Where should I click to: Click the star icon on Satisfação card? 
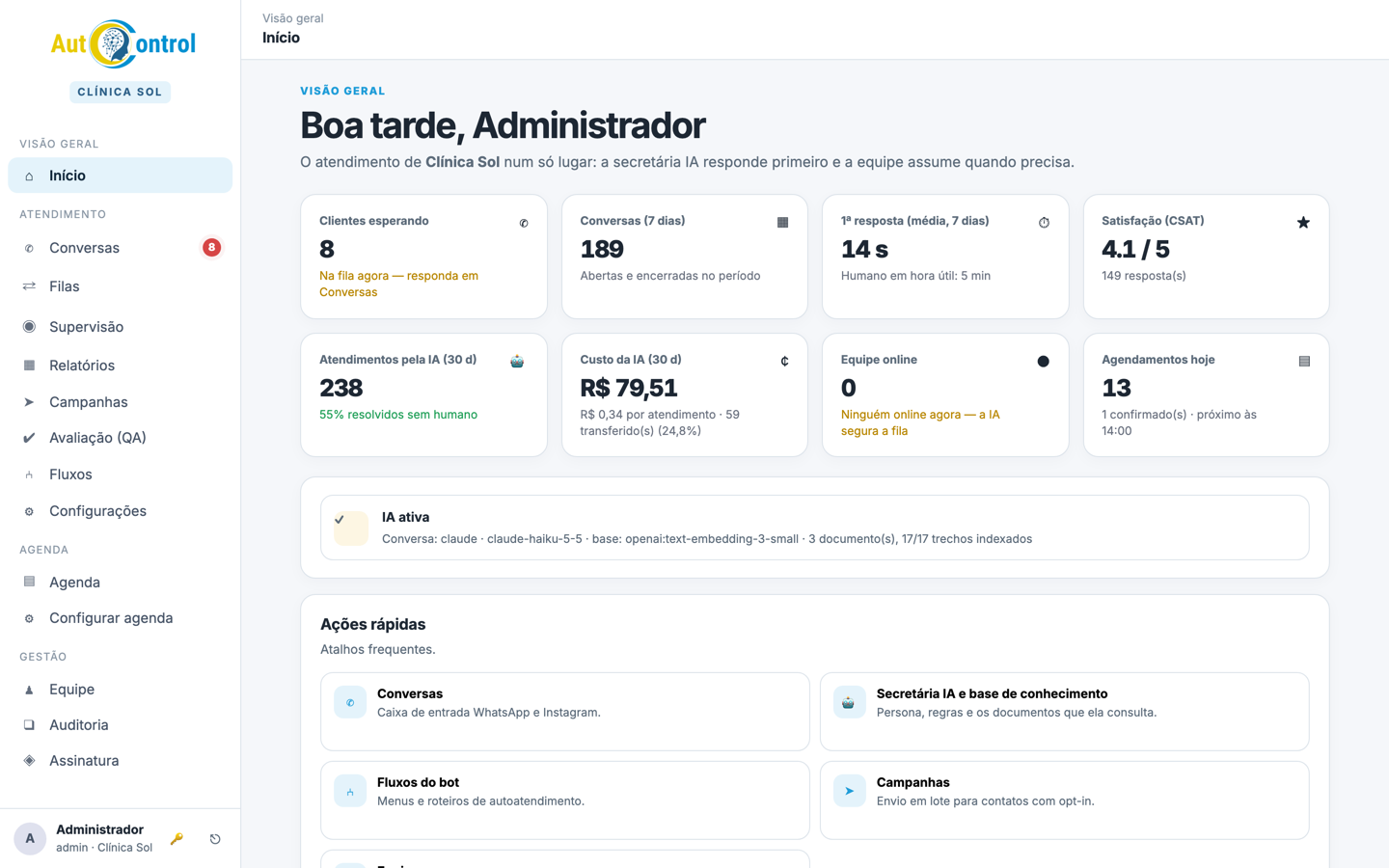point(1303,223)
